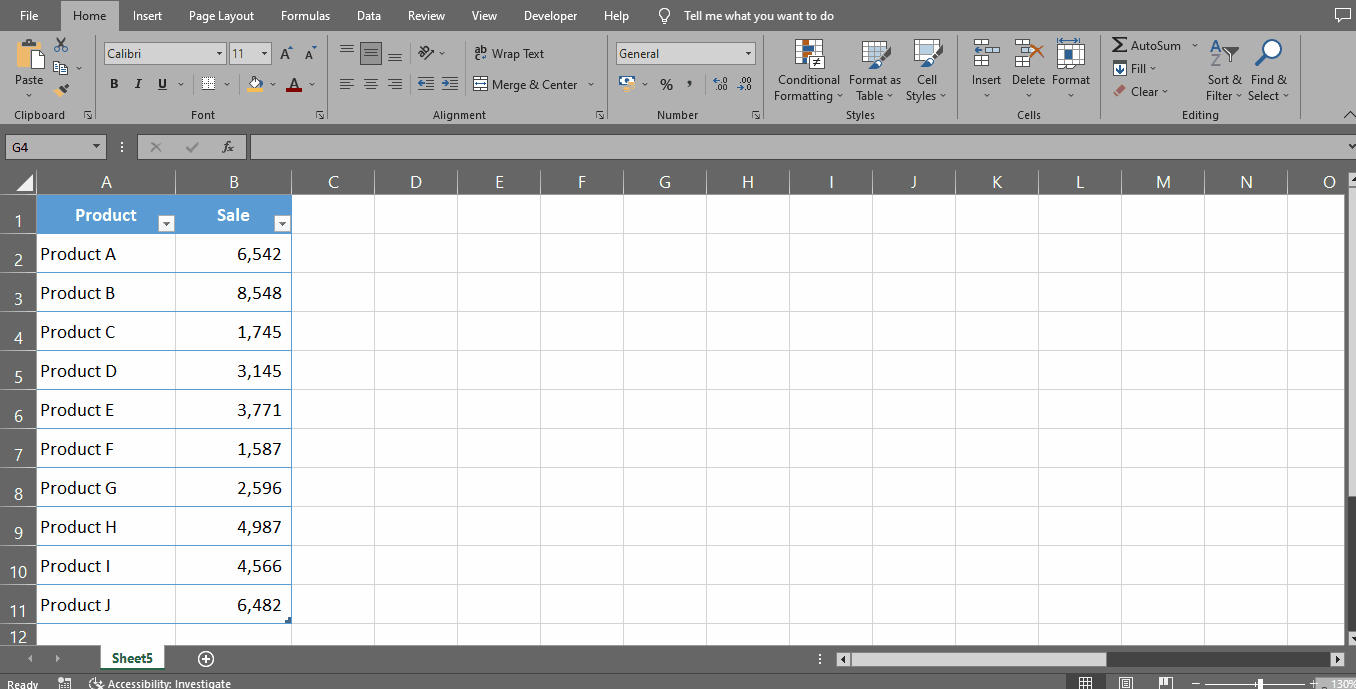
Task: Open the Product column filter dropdown
Action: point(166,223)
